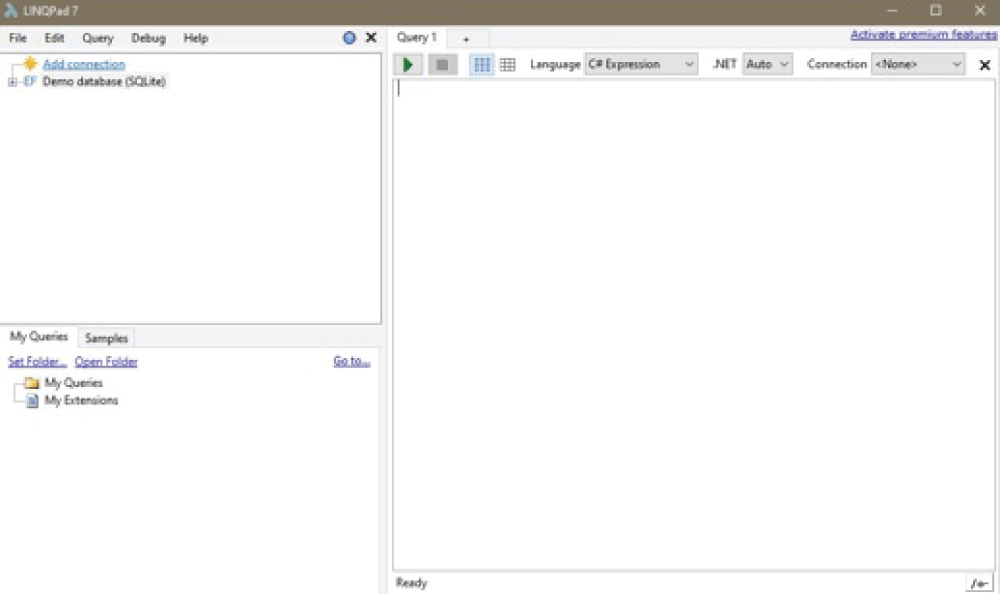Click inside the query editor text area
The width and height of the screenshot is (1000, 596).
(694, 325)
